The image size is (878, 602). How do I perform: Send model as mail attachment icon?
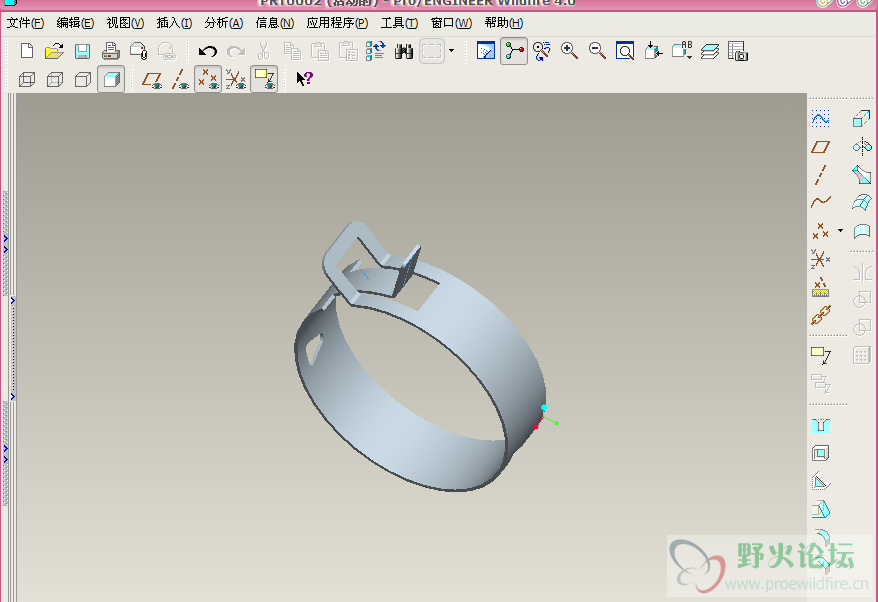(138, 51)
